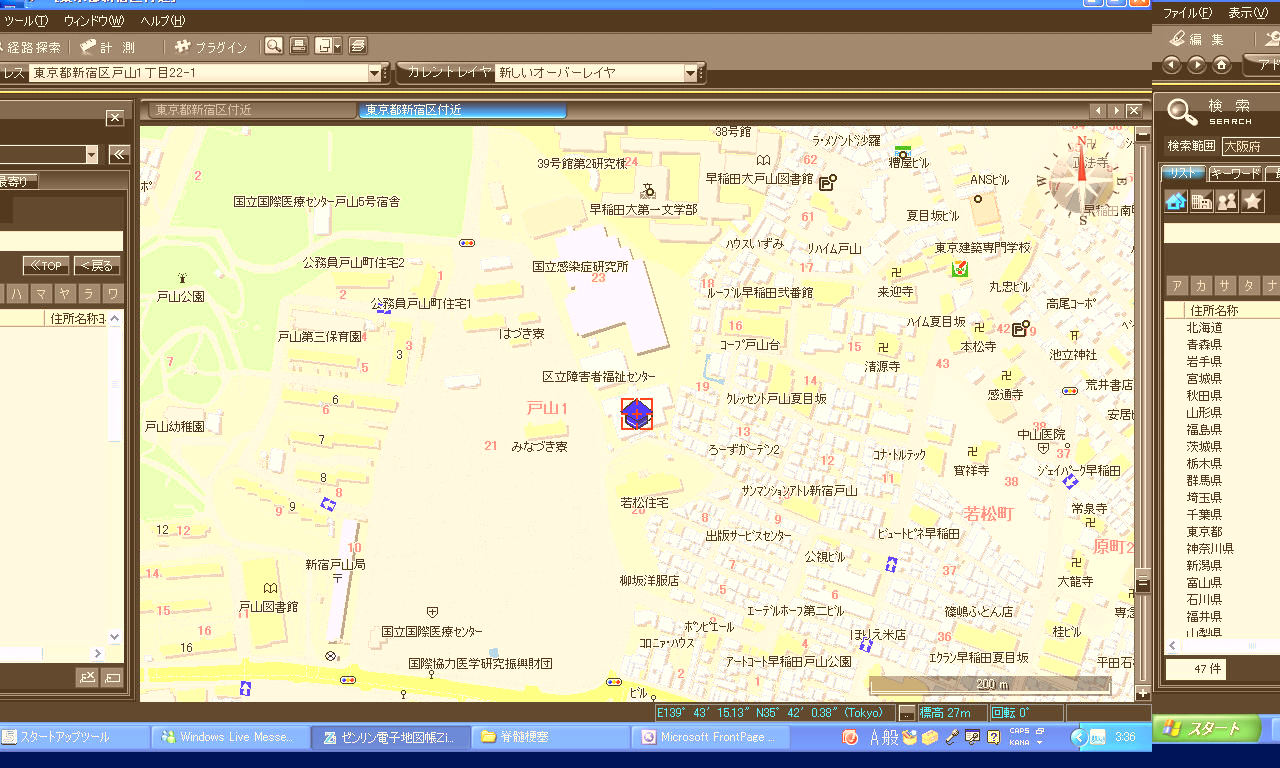
Task: Select the キーワード tab in search panel
Action: click(1236, 173)
